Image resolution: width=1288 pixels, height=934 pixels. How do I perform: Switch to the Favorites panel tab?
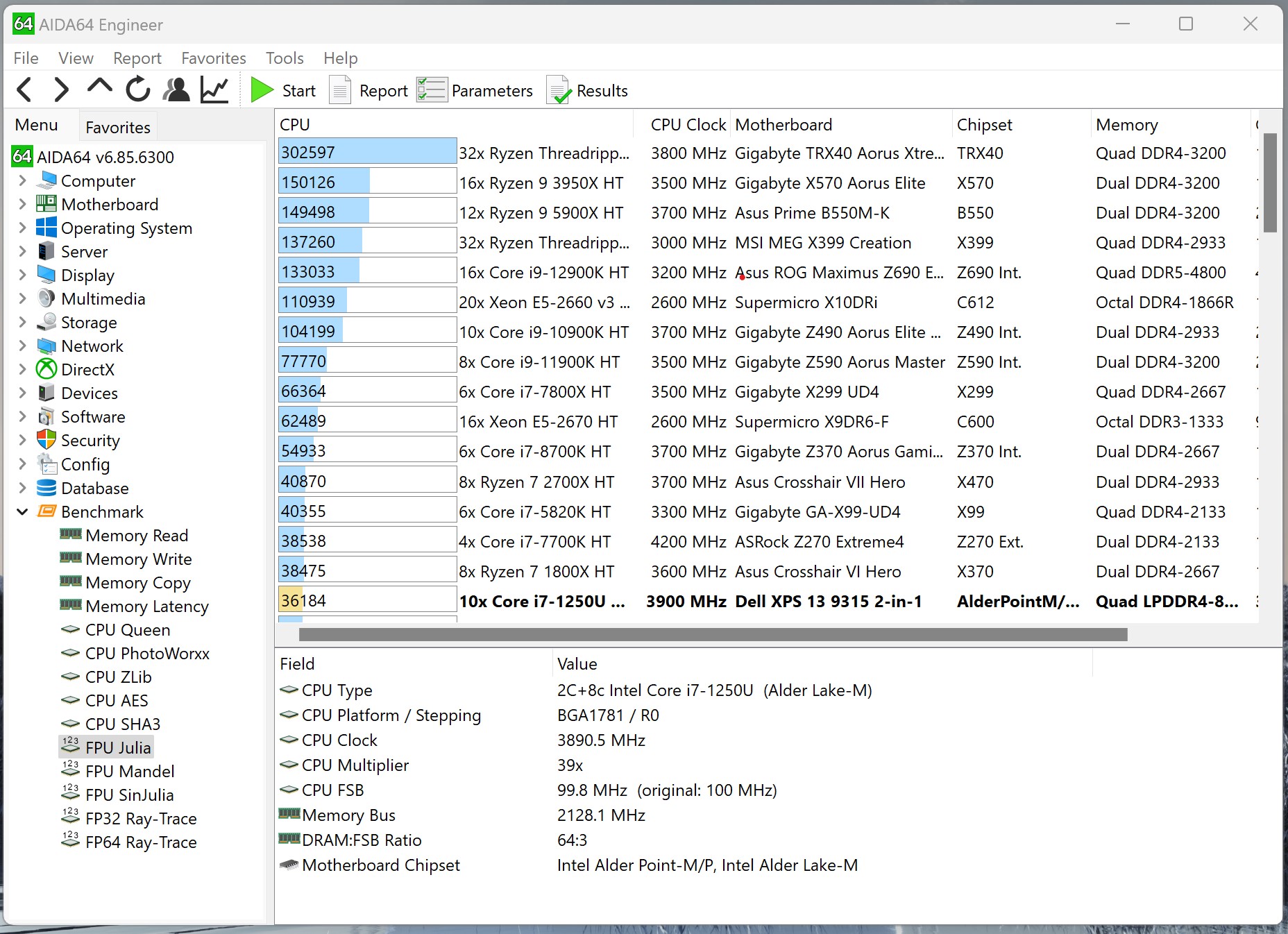pyautogui.click(x=118, y=127)
